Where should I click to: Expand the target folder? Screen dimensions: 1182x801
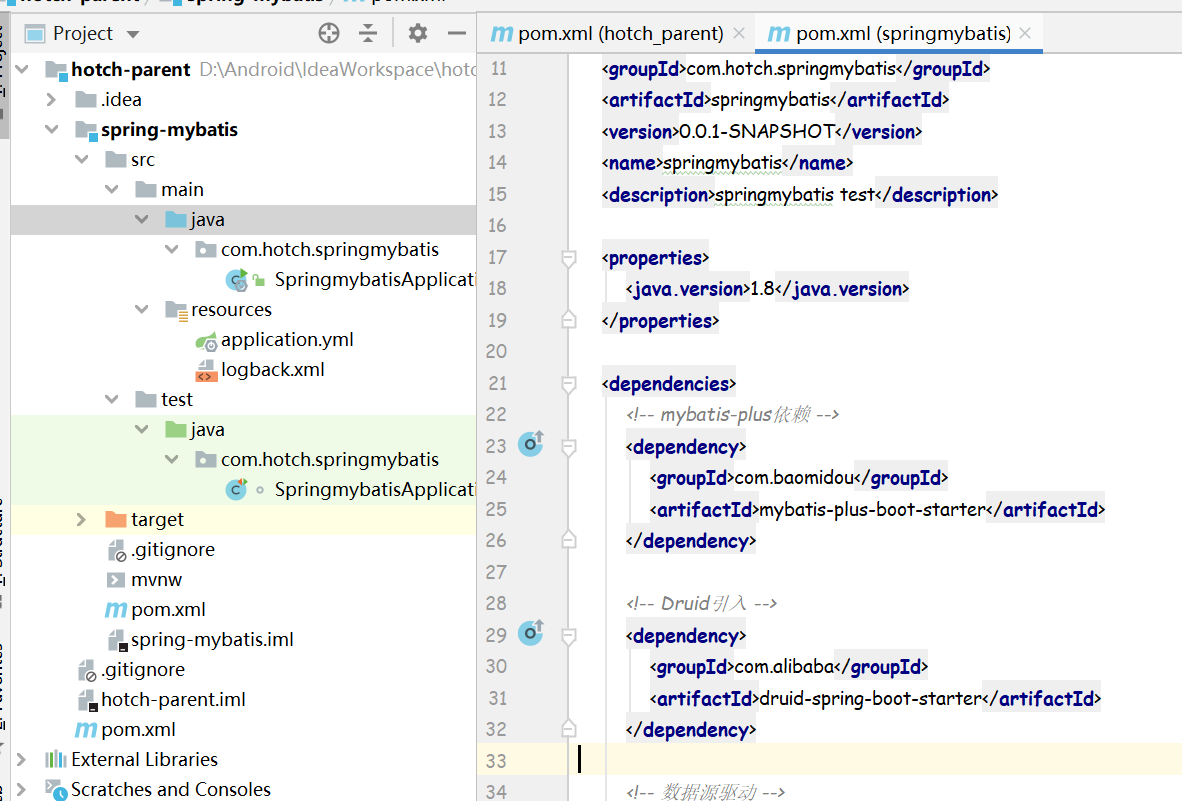click(81, 519)
